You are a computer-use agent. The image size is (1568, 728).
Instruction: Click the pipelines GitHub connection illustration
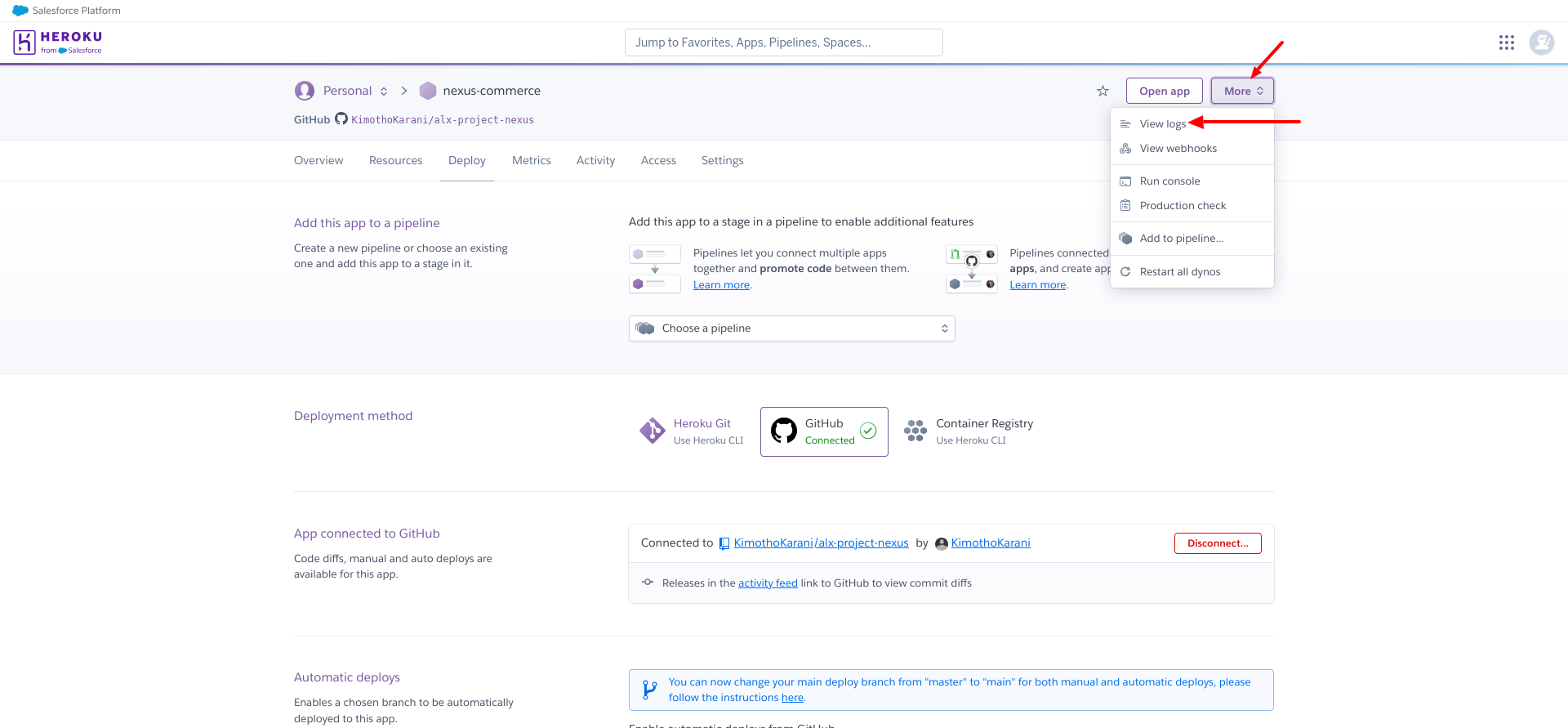coord(972,269)
